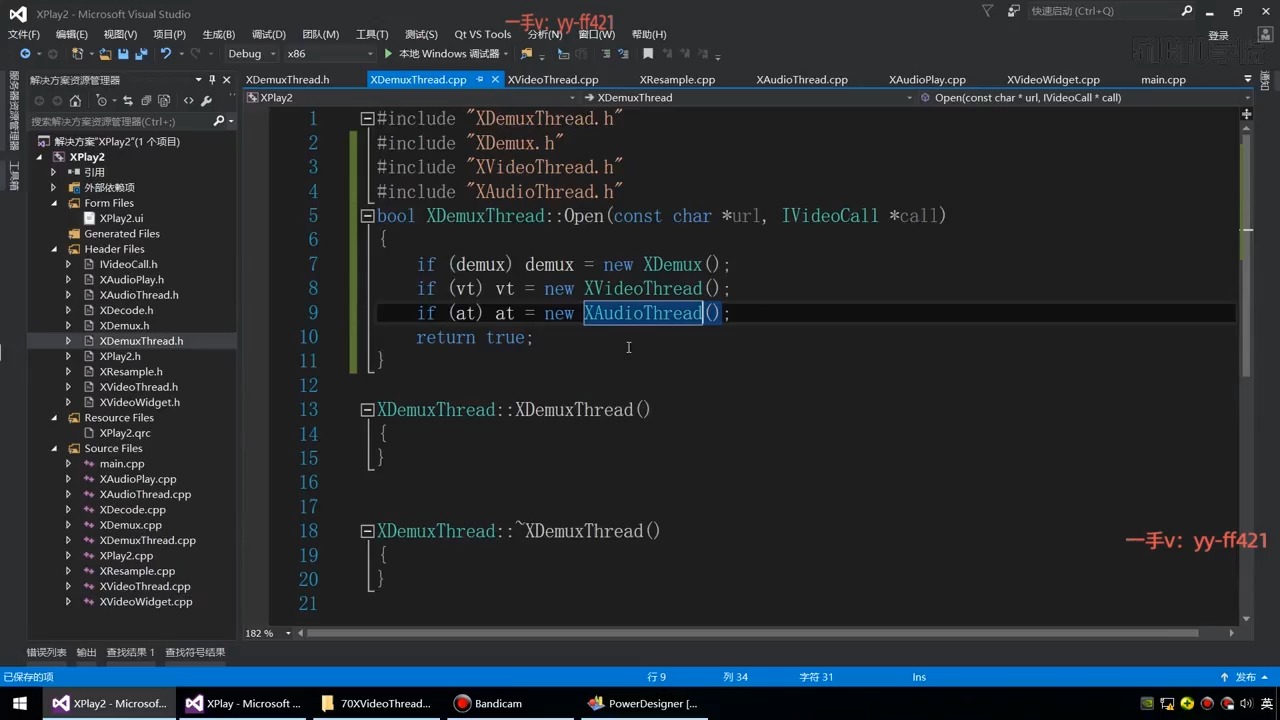
Task: Sync with Active Document in Solution Explorer
Action: coord(128,101)
